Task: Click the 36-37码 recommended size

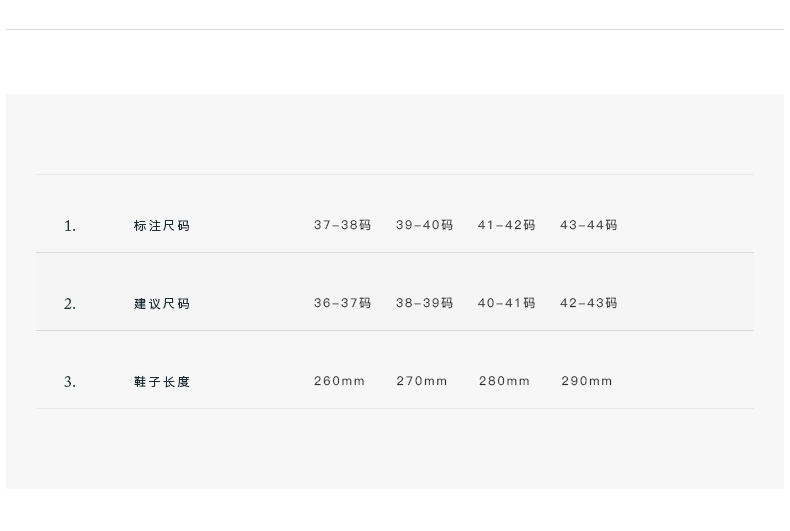Action: [x=342, y=303]
